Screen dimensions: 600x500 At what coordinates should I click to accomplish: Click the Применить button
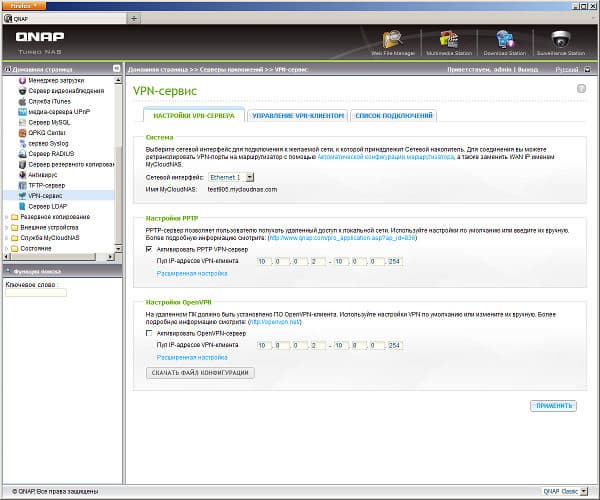tap(553, 406)
